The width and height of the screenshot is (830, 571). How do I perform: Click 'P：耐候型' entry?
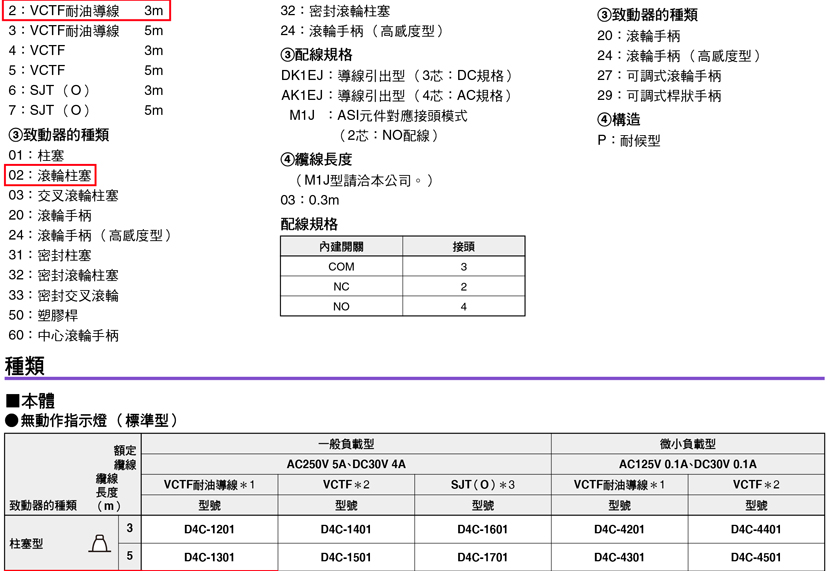click(x=628, y=141)
